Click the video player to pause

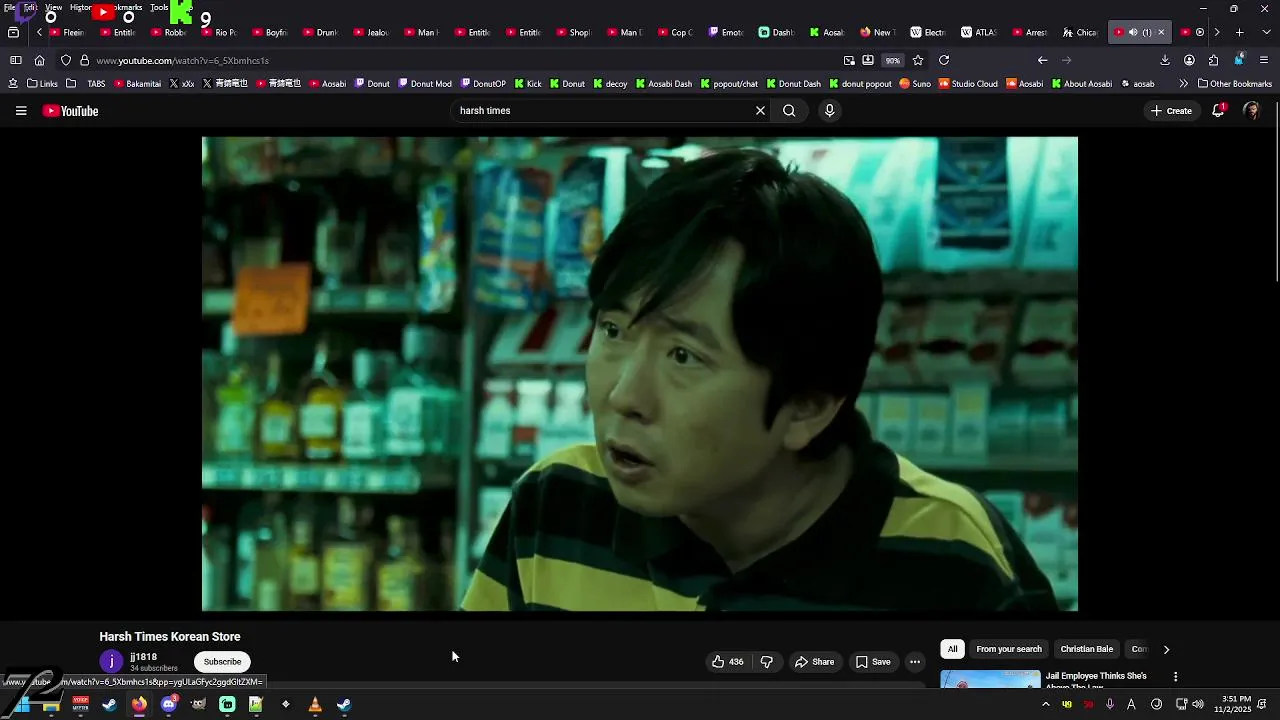[x=640, y=374]
